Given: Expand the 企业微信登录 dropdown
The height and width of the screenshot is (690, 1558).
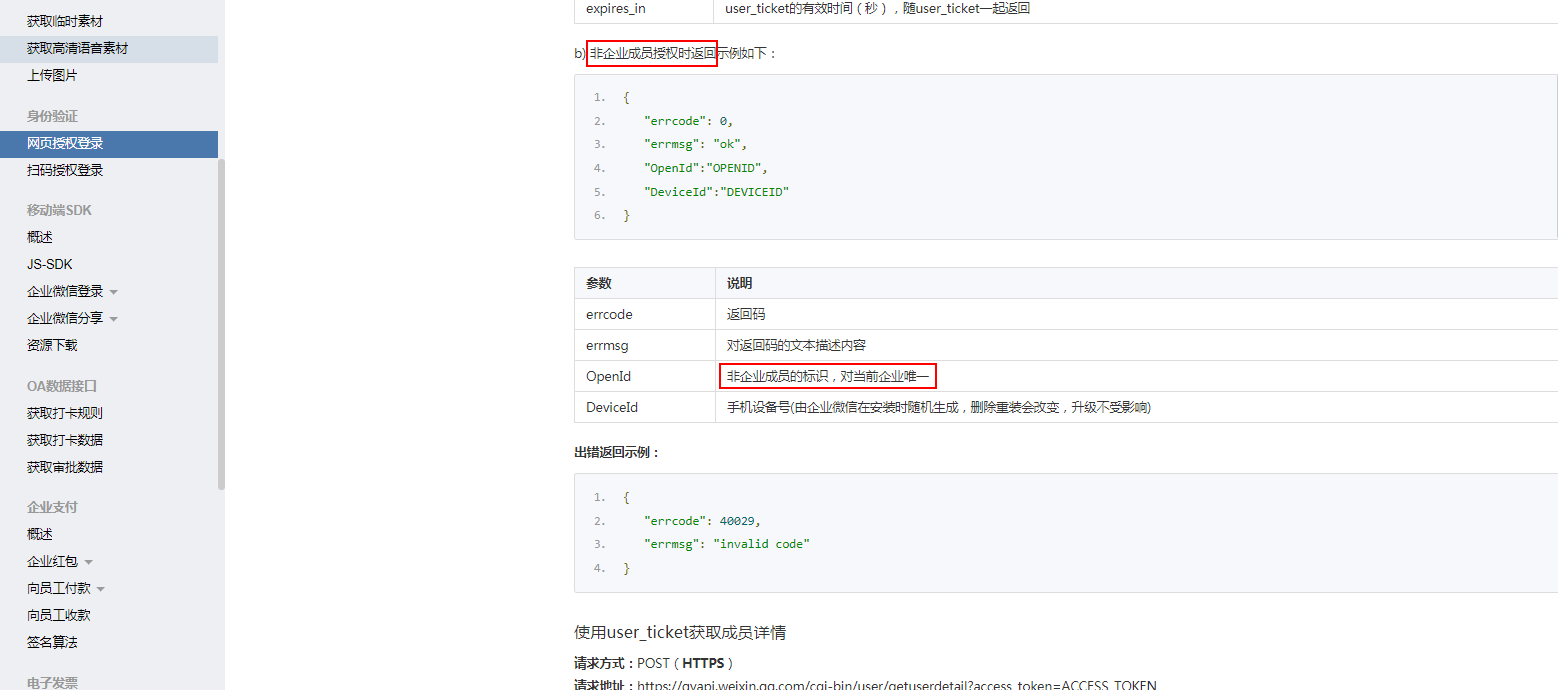Looking at the screenshot, I should click(x=66, y=290).
